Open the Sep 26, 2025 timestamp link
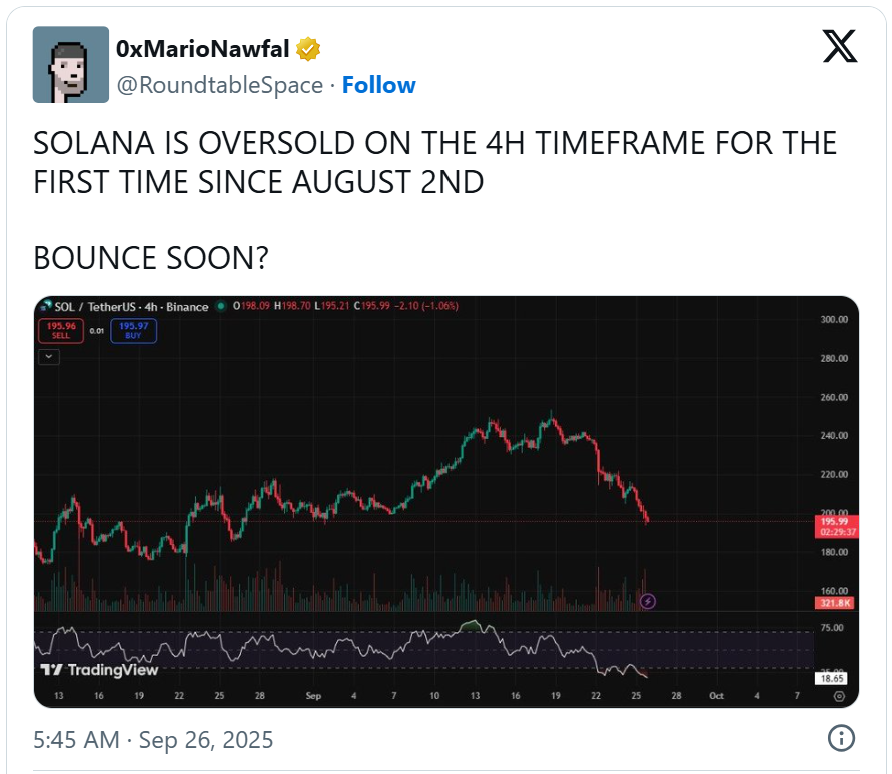The height and width of the screenshot is (774, 892). 153,740
